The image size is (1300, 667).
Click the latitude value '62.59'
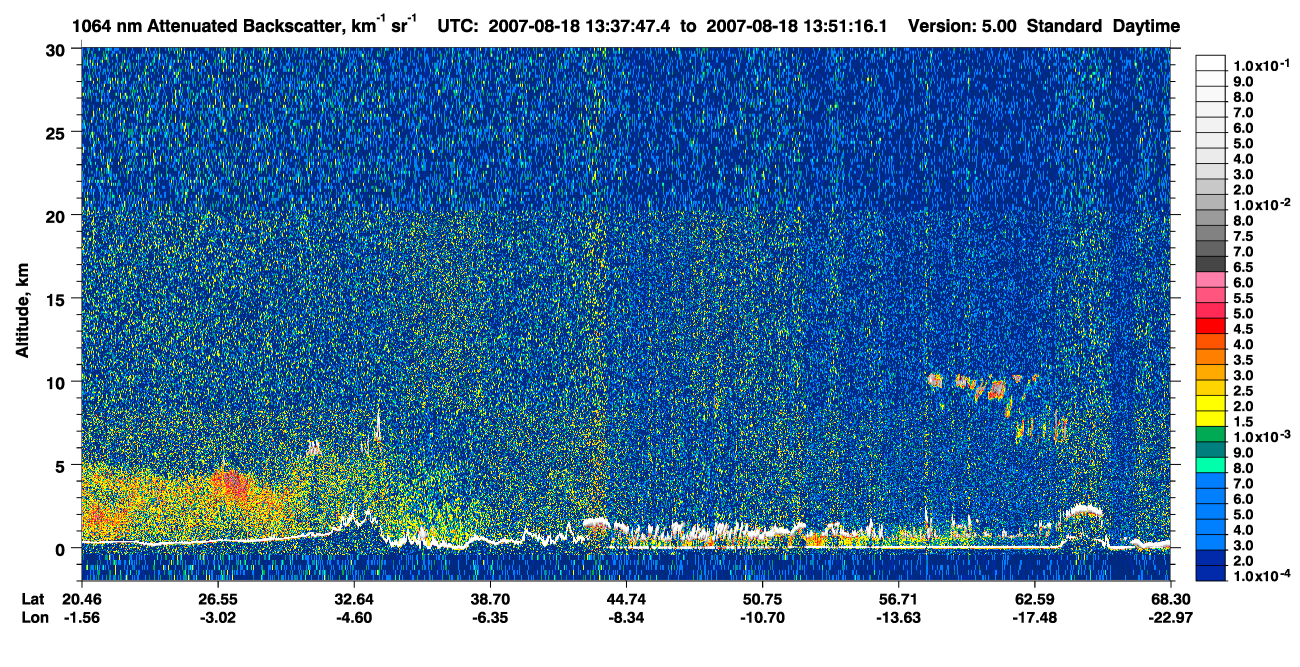tap(1033, 599)
